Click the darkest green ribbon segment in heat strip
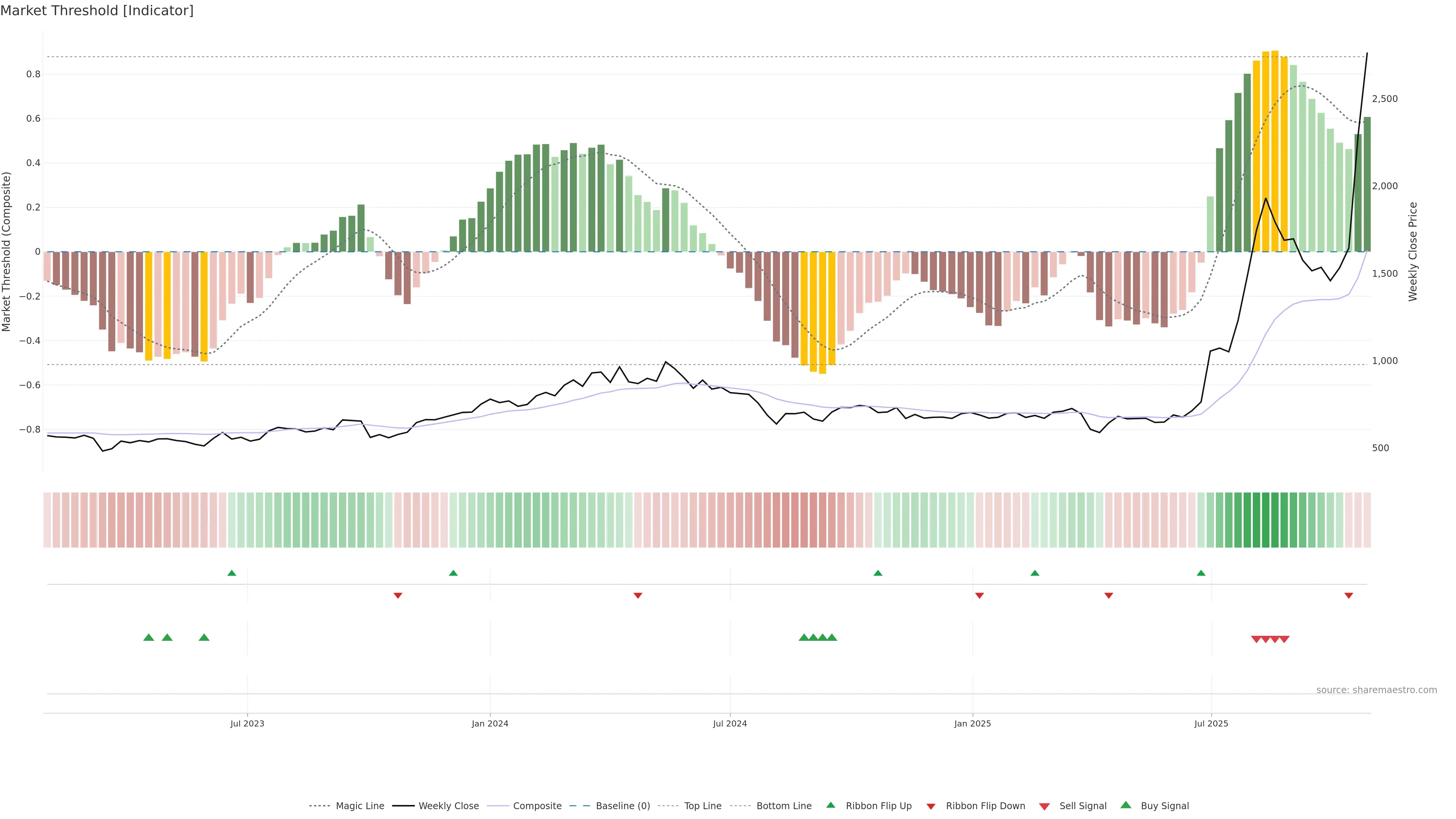1456x819 pixels. coord(1266,519)
